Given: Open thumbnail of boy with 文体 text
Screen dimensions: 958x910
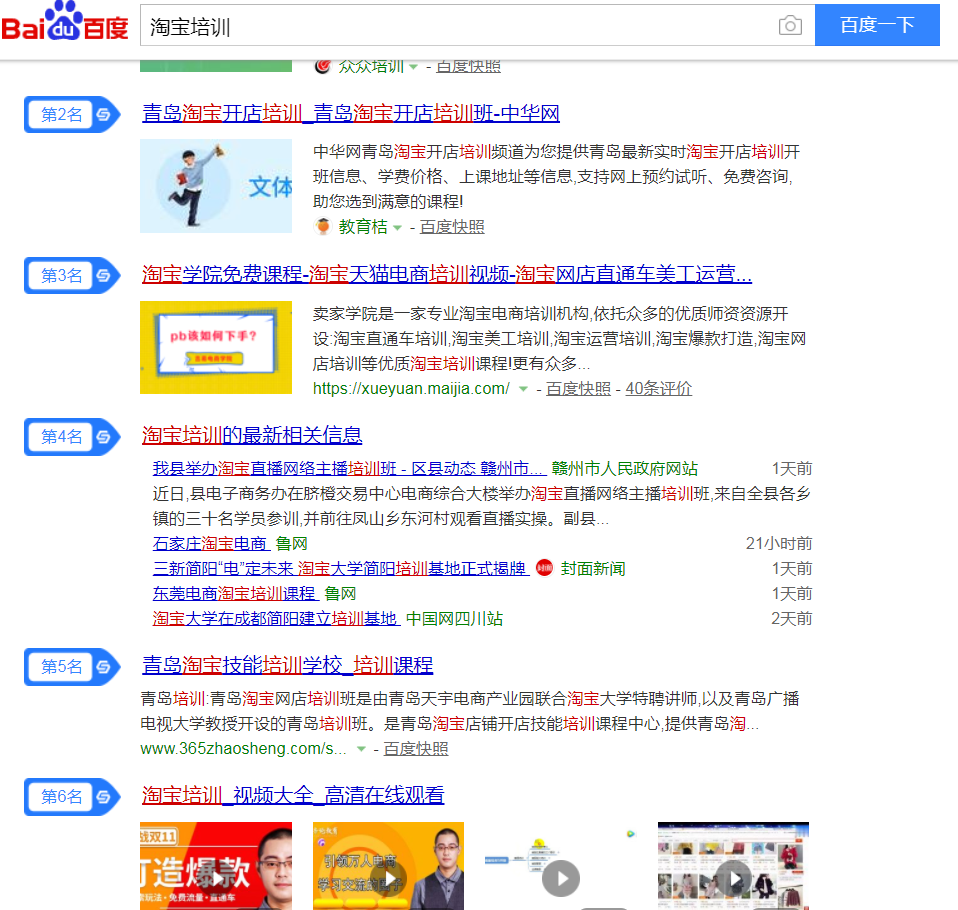Looking at the screenshot, I should point(216,186).
